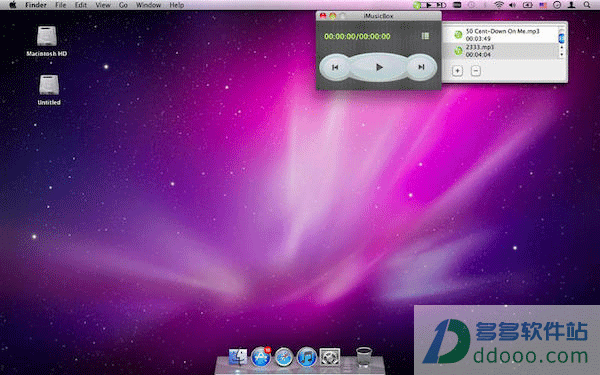This screenshot has height=375, width=600.
Task: Add a song with the plus button
Action: click(x=457, y=71)
